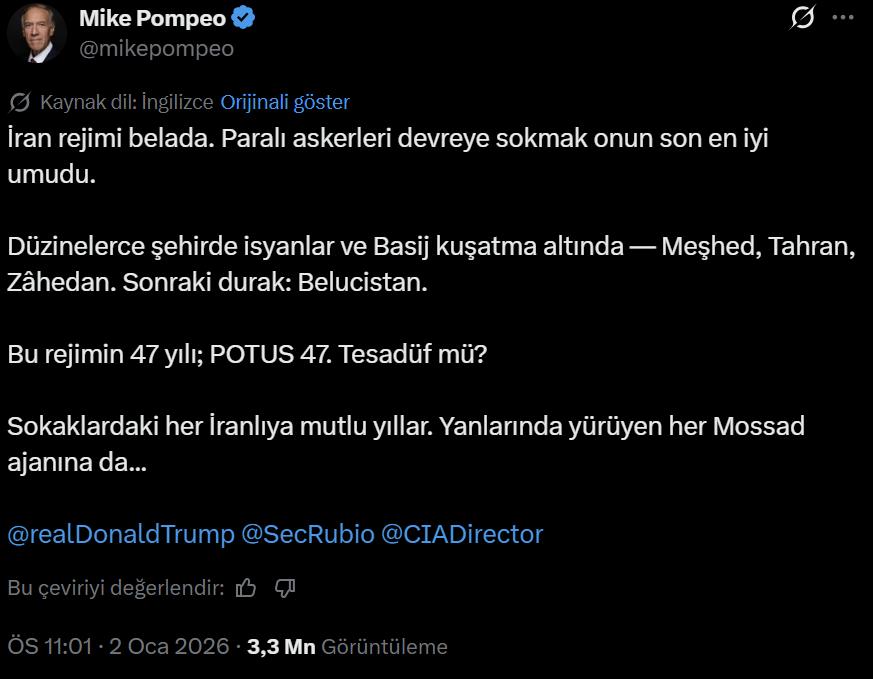Viewport: 873px width, 679px height.
Task: Rate the translation with thumbs down
Action: click(285, 588)
